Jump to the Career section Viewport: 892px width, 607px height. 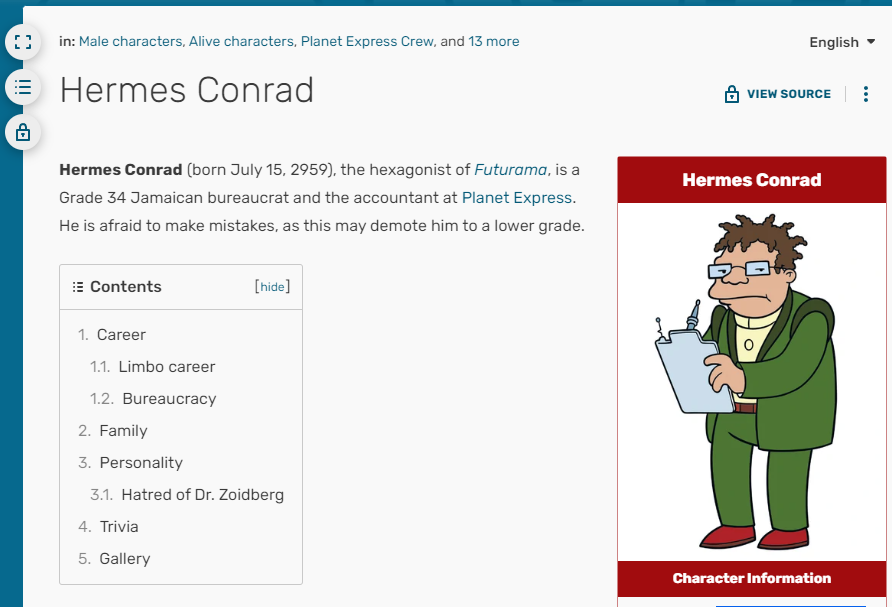[121, 335]
